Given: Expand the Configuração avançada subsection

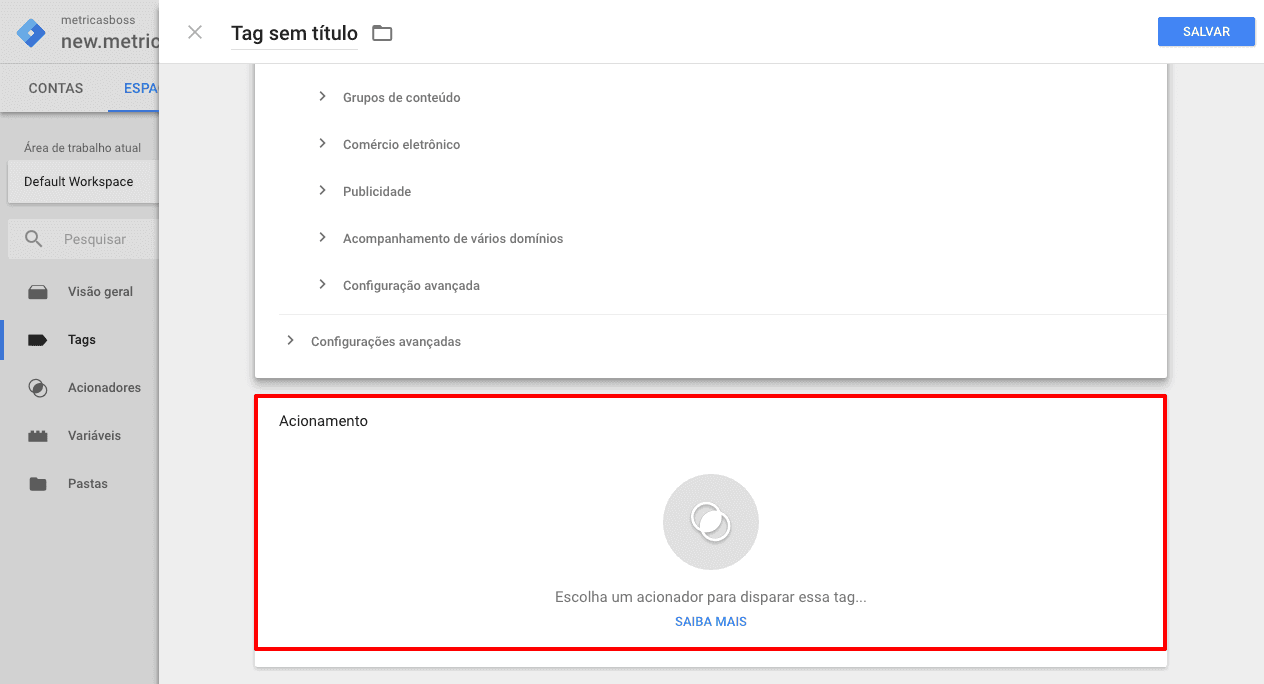Looking at the screenshot, I should point(322,284).
